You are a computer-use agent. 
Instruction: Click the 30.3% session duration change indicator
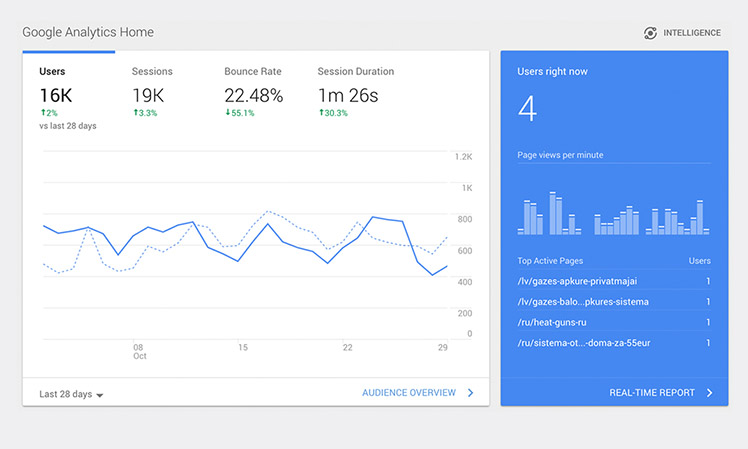pyautogui.click(x=333, y=113)
